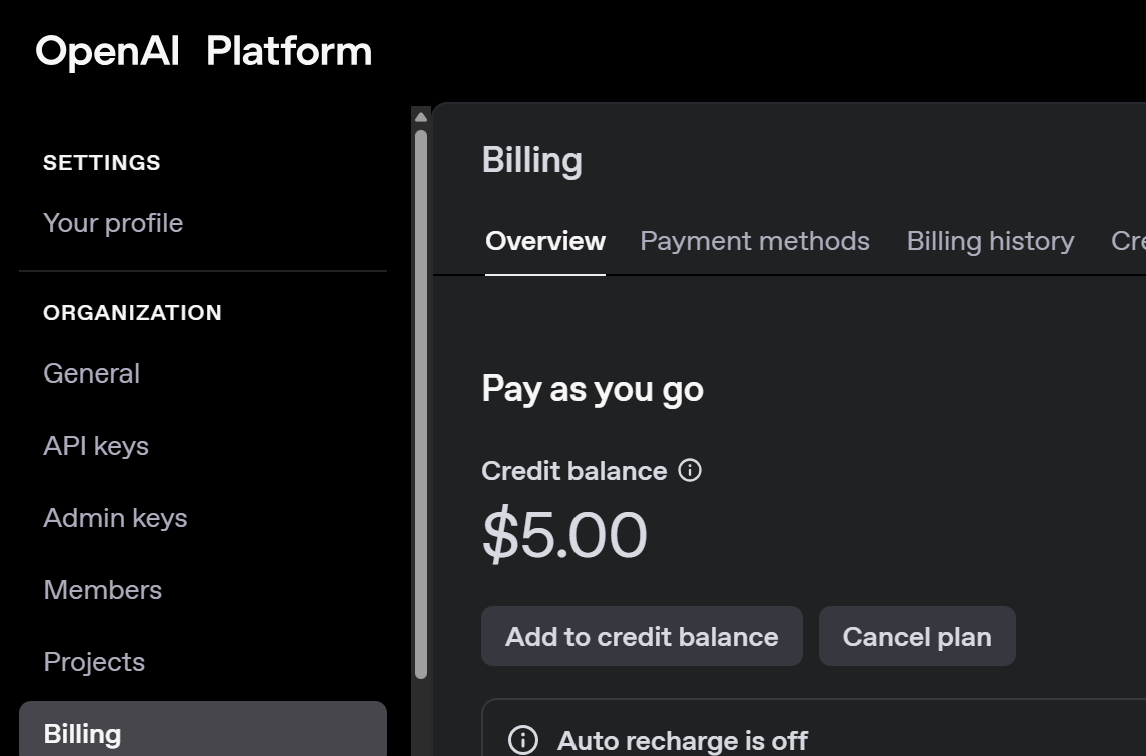Click the sidebar scrollbar thumb

click(x=421, y=400)
